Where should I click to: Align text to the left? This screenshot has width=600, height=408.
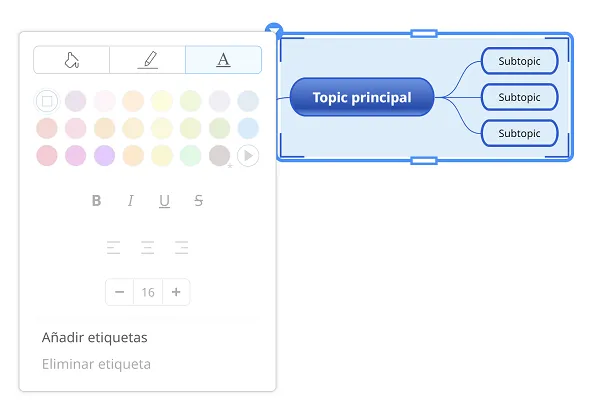pyautogui.click(x=113, y=248)
